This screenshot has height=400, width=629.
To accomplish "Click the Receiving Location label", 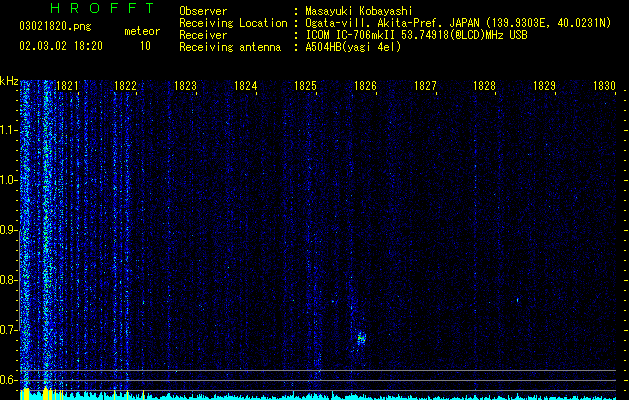I will (x=233, y=23).
